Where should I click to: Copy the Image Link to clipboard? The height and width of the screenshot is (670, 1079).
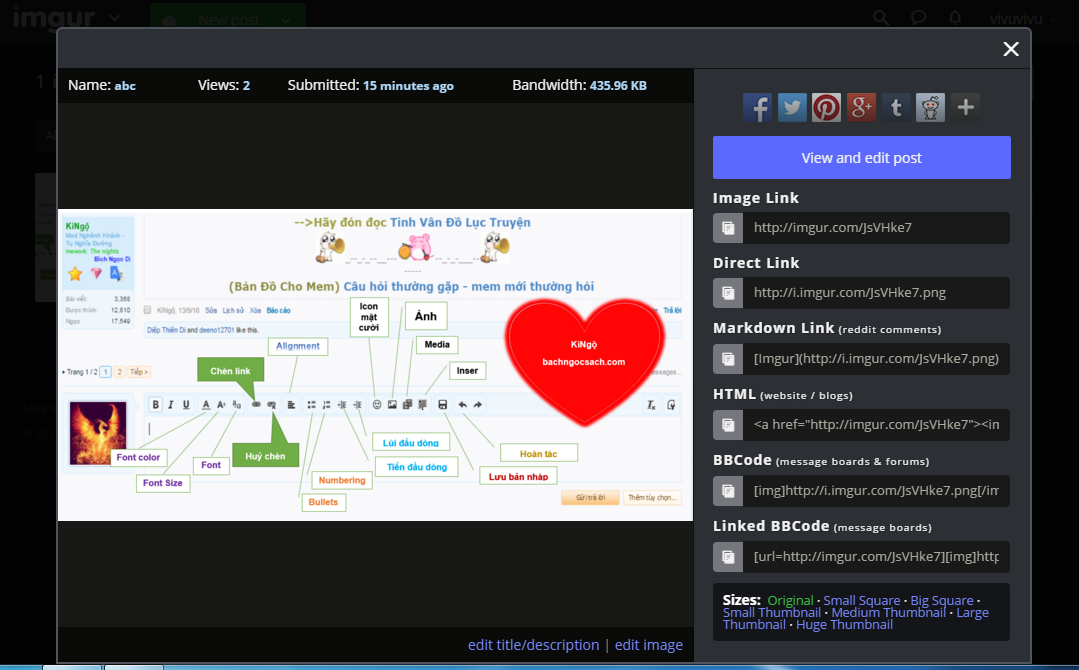click(728, 228)
